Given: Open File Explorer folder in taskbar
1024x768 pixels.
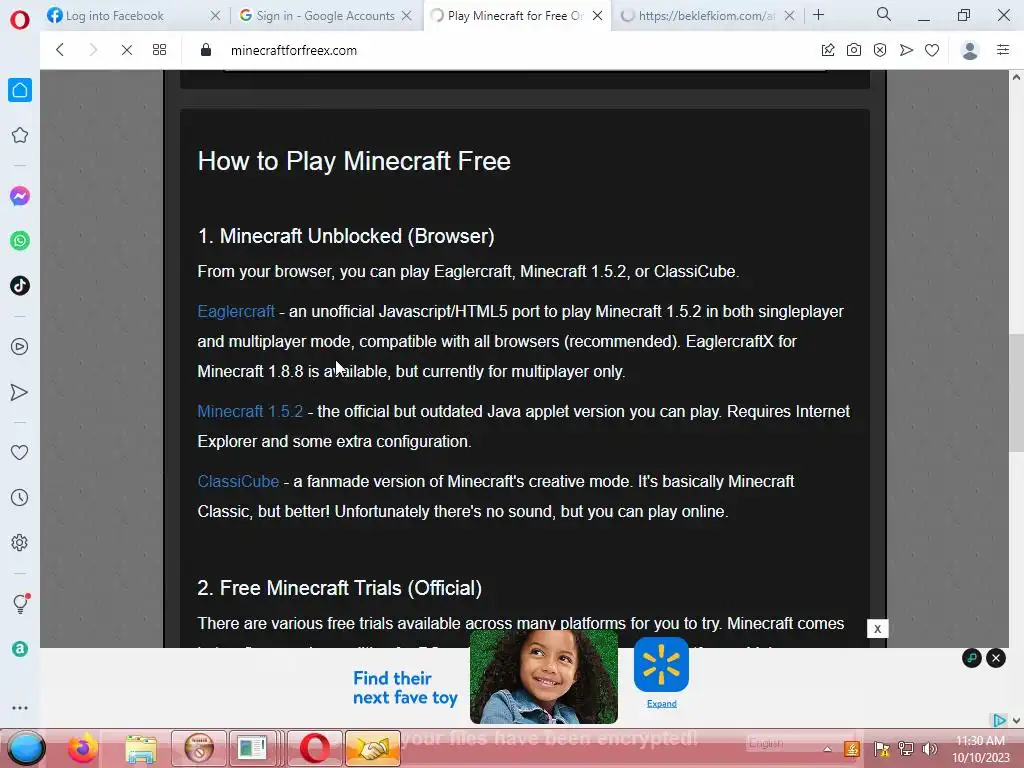Looking at the screenshot, I should click(x=141, y=748).
